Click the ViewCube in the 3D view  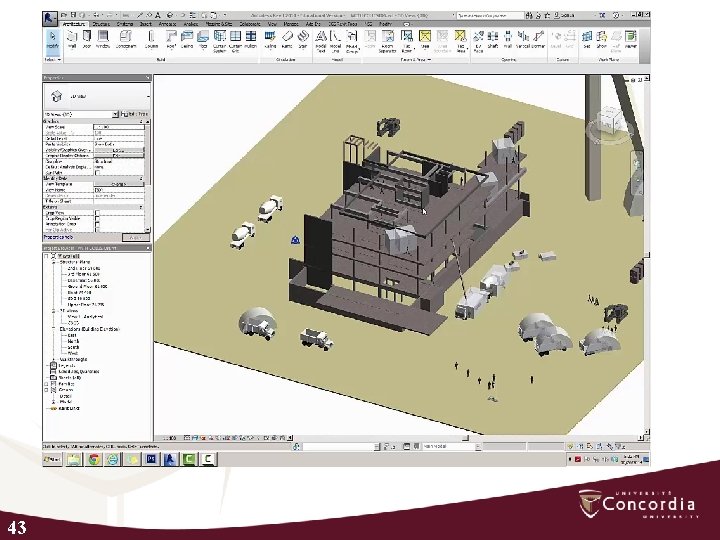(x=611, y=120)
